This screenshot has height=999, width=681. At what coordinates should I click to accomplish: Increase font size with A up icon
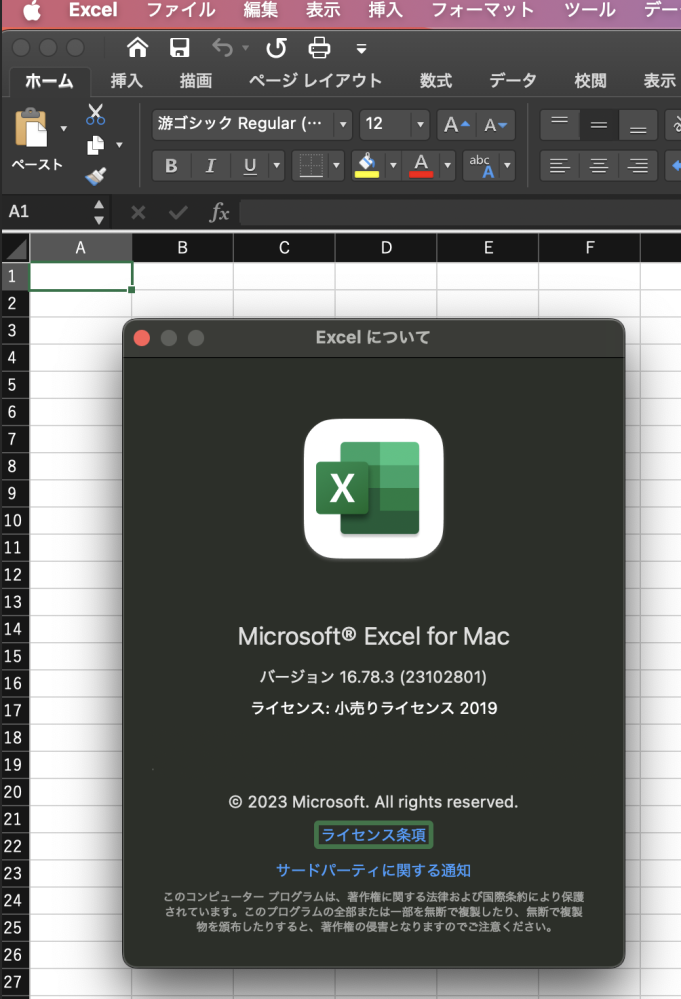click(x=456, y=124)
